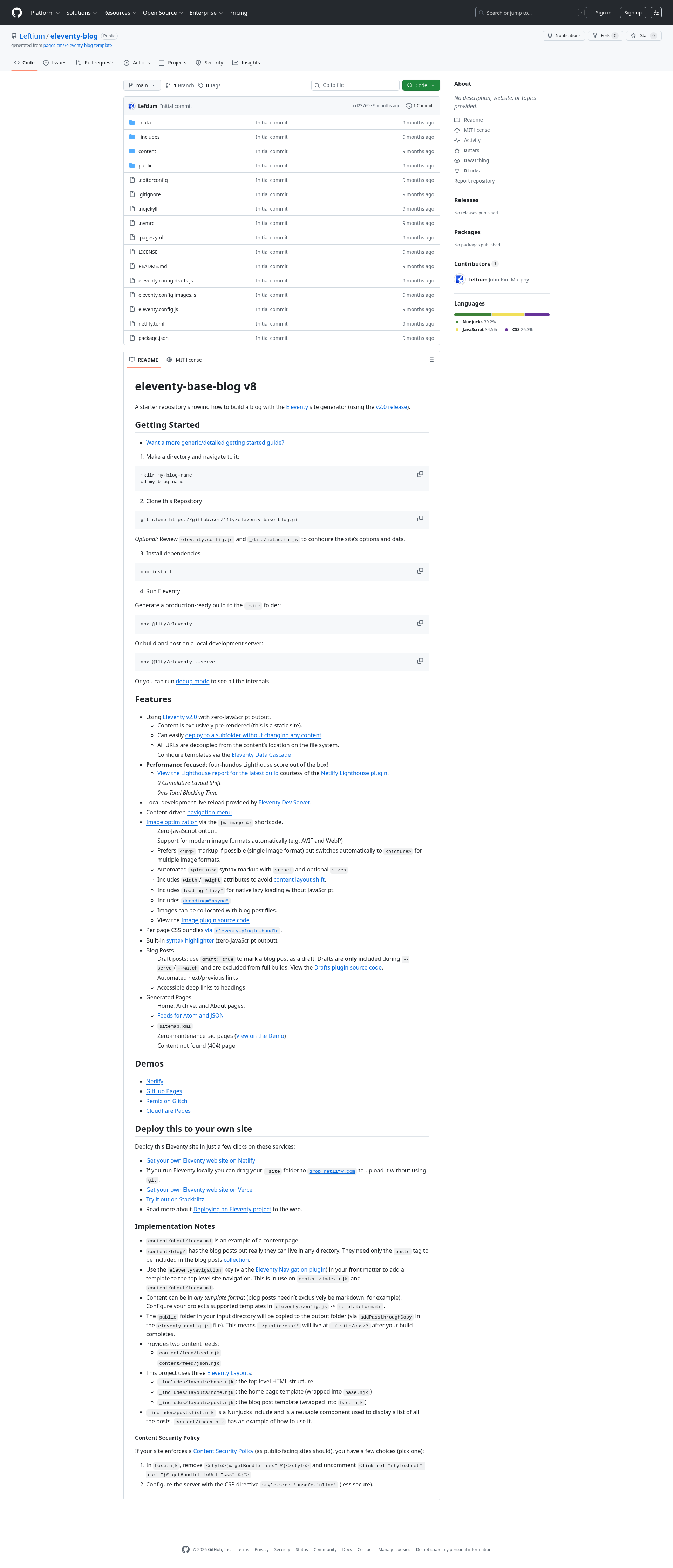Open the _includes folder
The height and width of the screenshot is (1568, 673).
click(x=149, y=137)
